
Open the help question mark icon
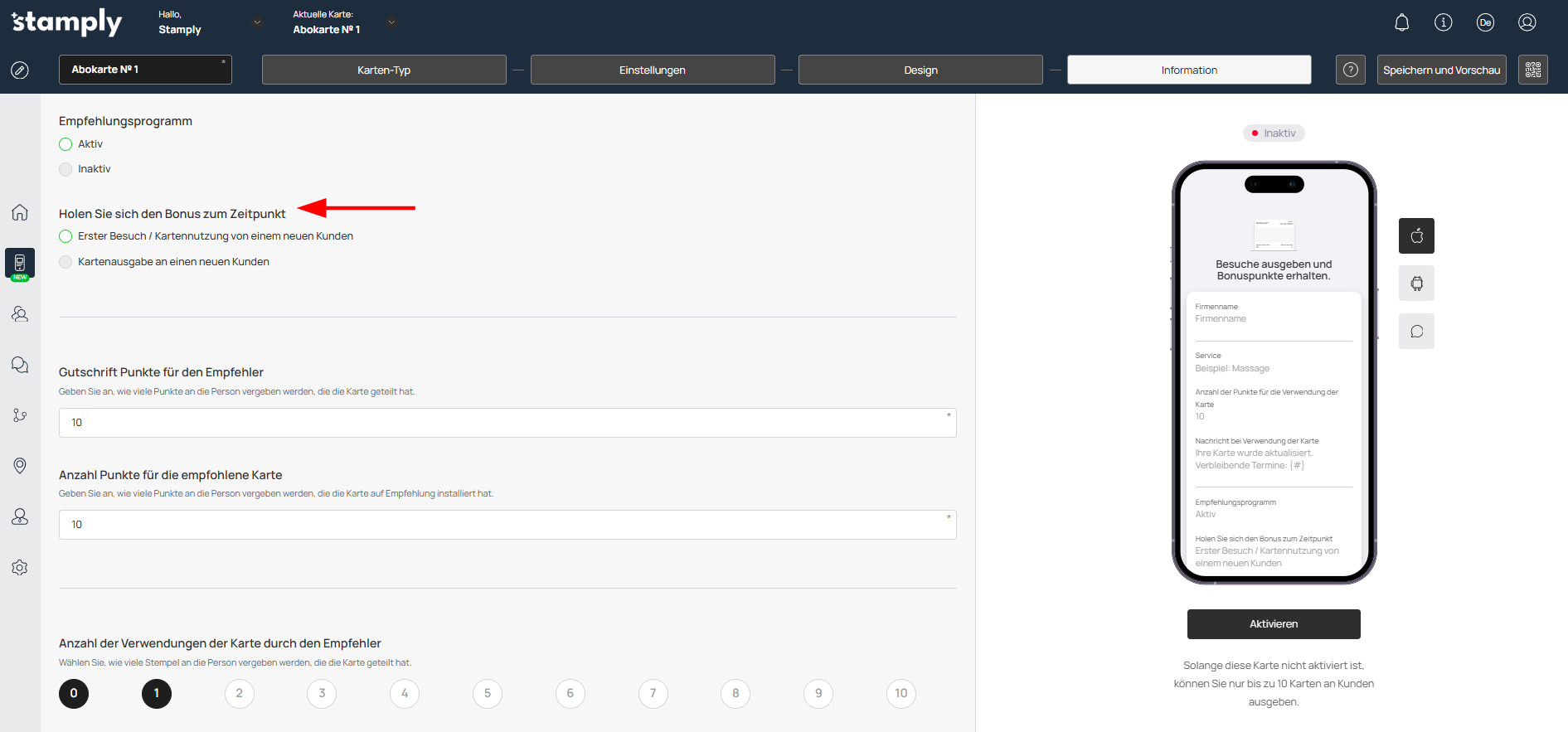click(1350, 70)
